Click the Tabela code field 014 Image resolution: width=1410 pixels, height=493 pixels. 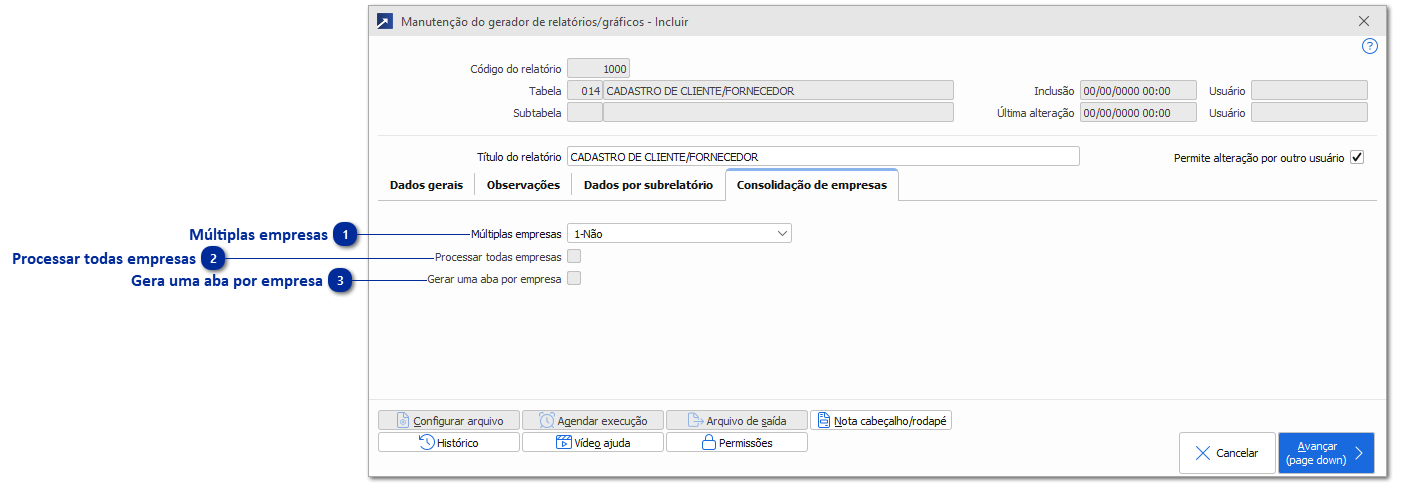pos(585,91)
